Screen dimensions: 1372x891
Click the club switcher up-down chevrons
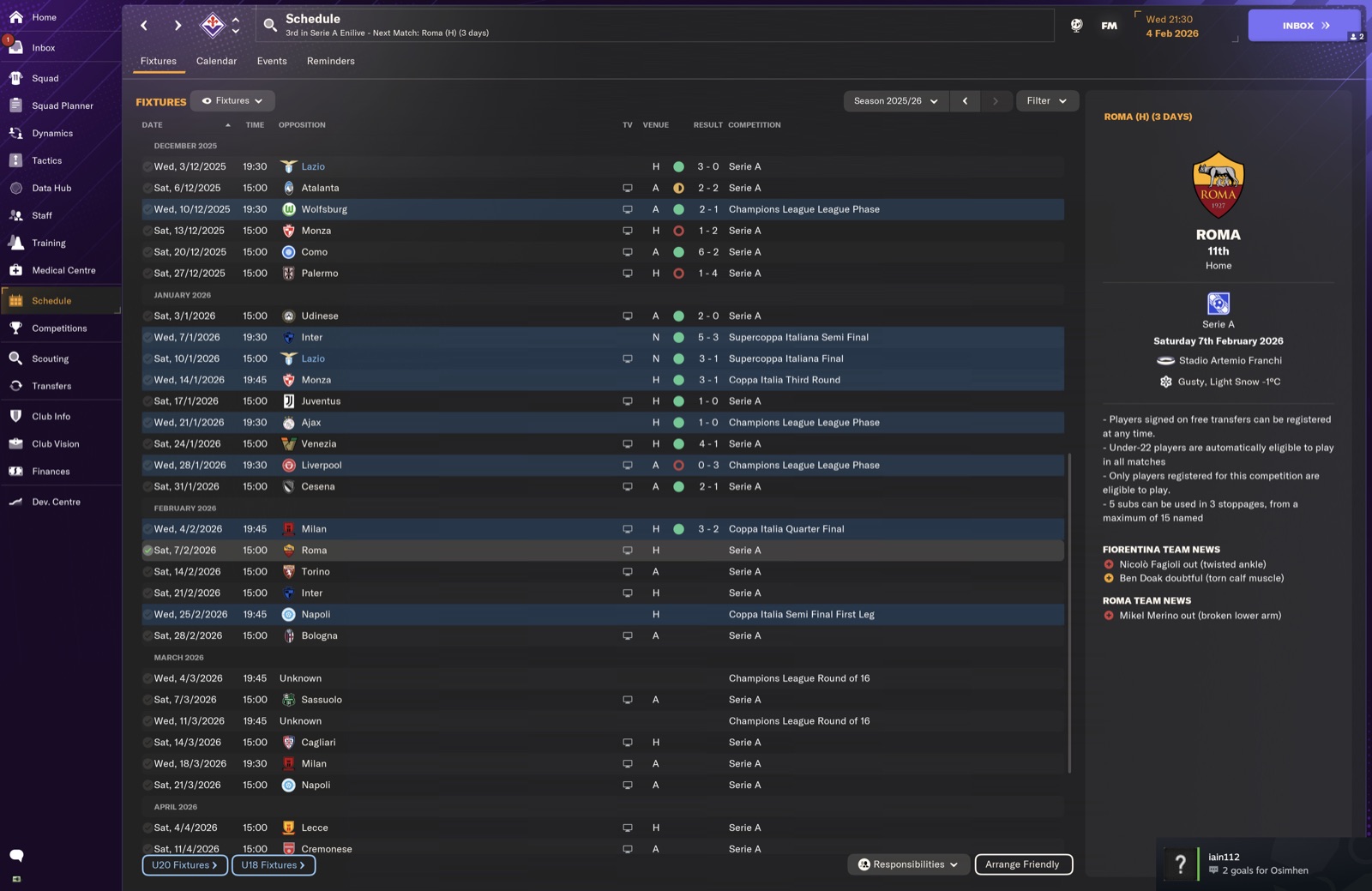click(236, 25)
